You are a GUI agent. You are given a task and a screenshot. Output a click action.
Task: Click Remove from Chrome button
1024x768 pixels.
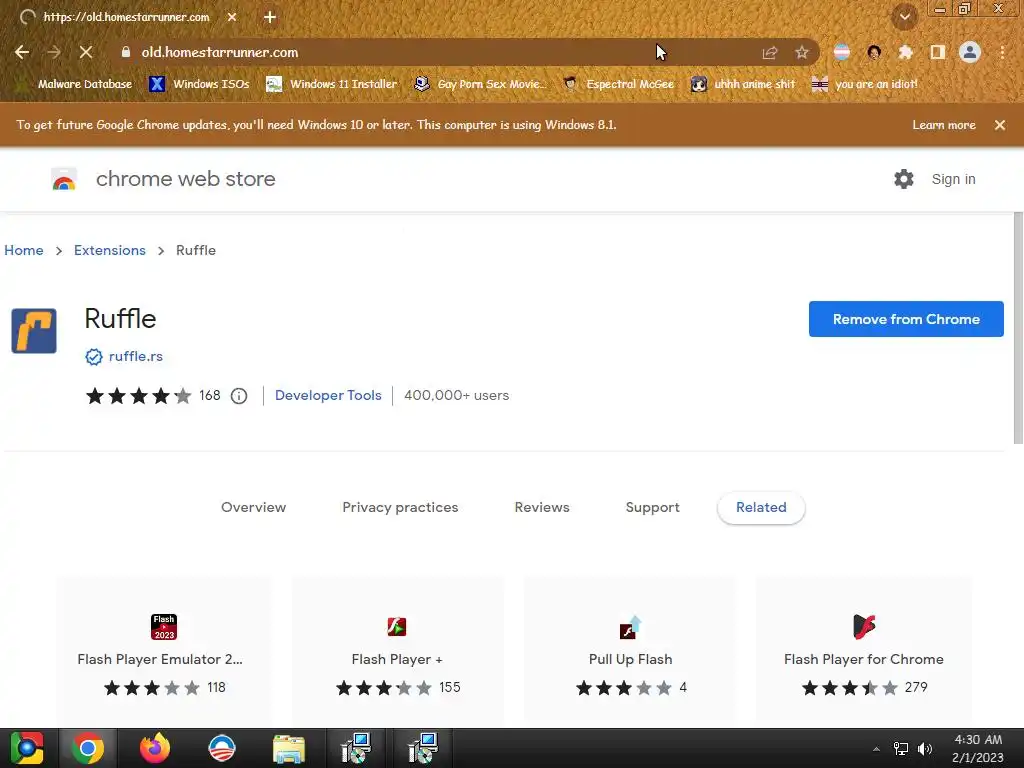906,319
